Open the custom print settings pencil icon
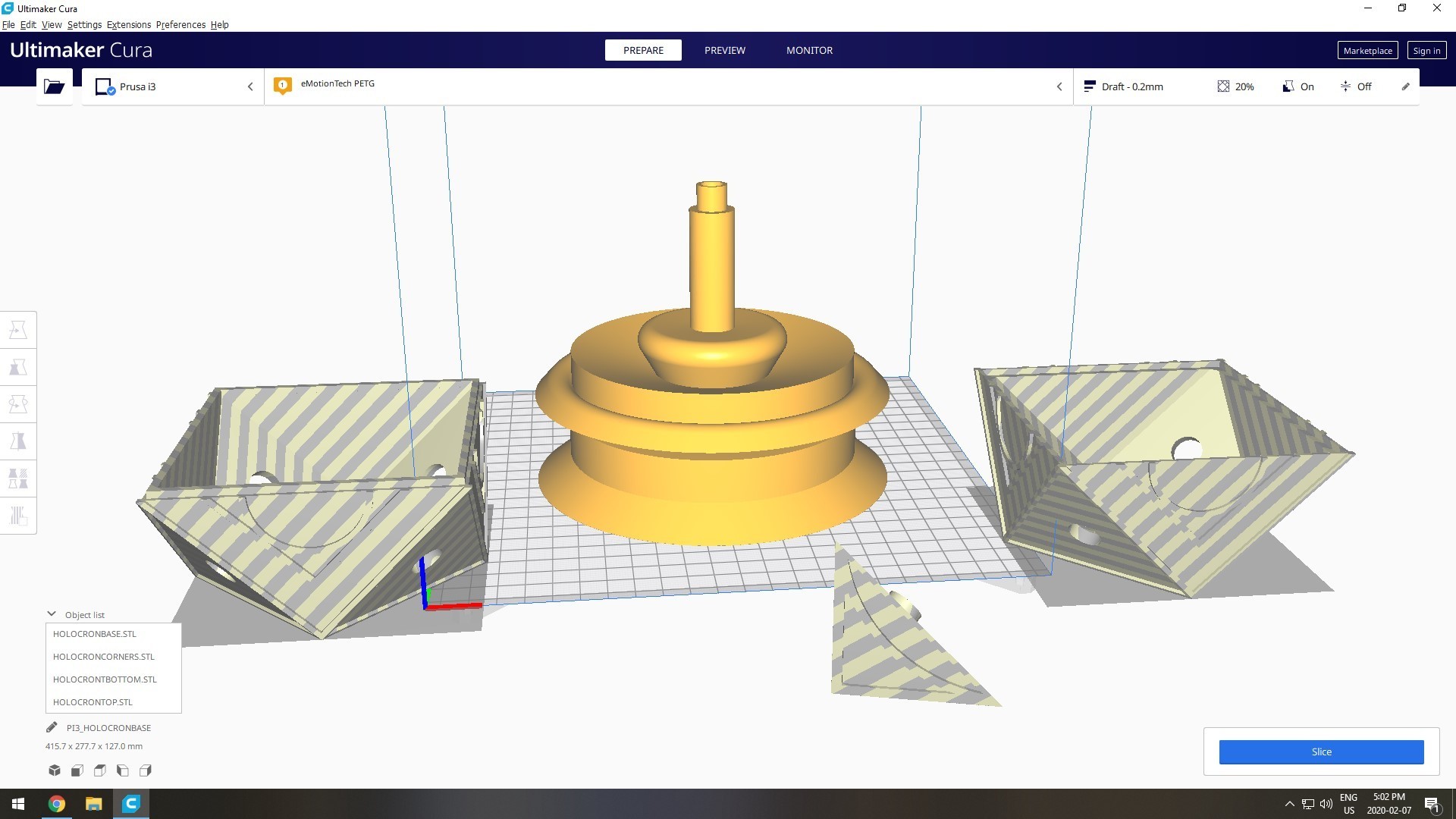The width and height of the screenshot is (1456, 819). tap(1405, 86)
